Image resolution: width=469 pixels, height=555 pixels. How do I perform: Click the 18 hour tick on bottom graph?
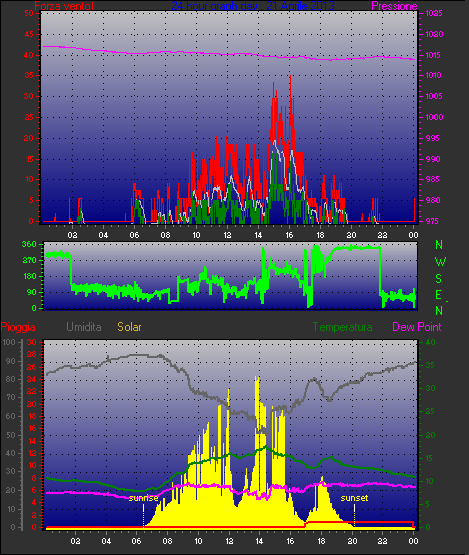(x=321, y=541)
